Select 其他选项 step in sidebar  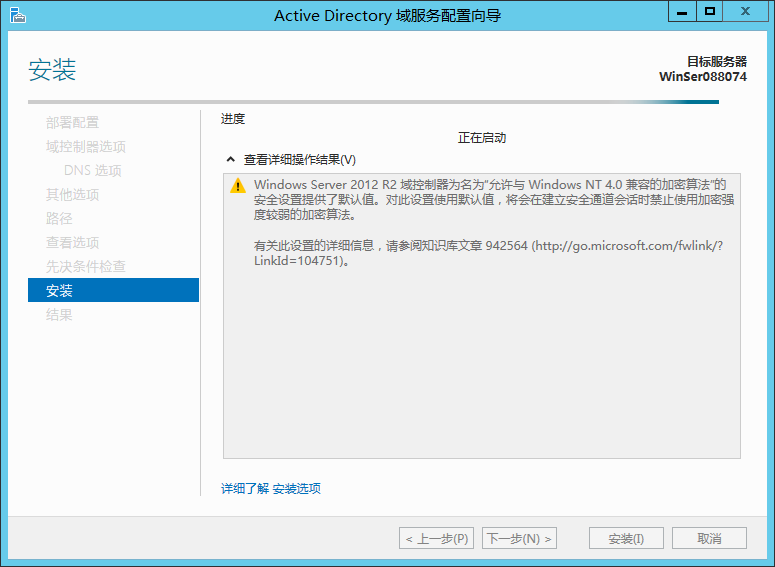tap(73, 195)
